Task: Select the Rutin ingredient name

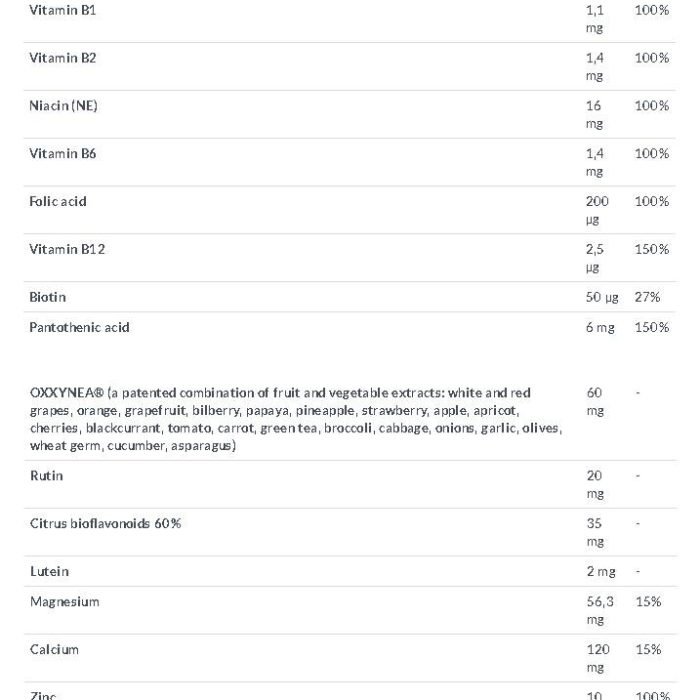Action: (x=46, y=475)
